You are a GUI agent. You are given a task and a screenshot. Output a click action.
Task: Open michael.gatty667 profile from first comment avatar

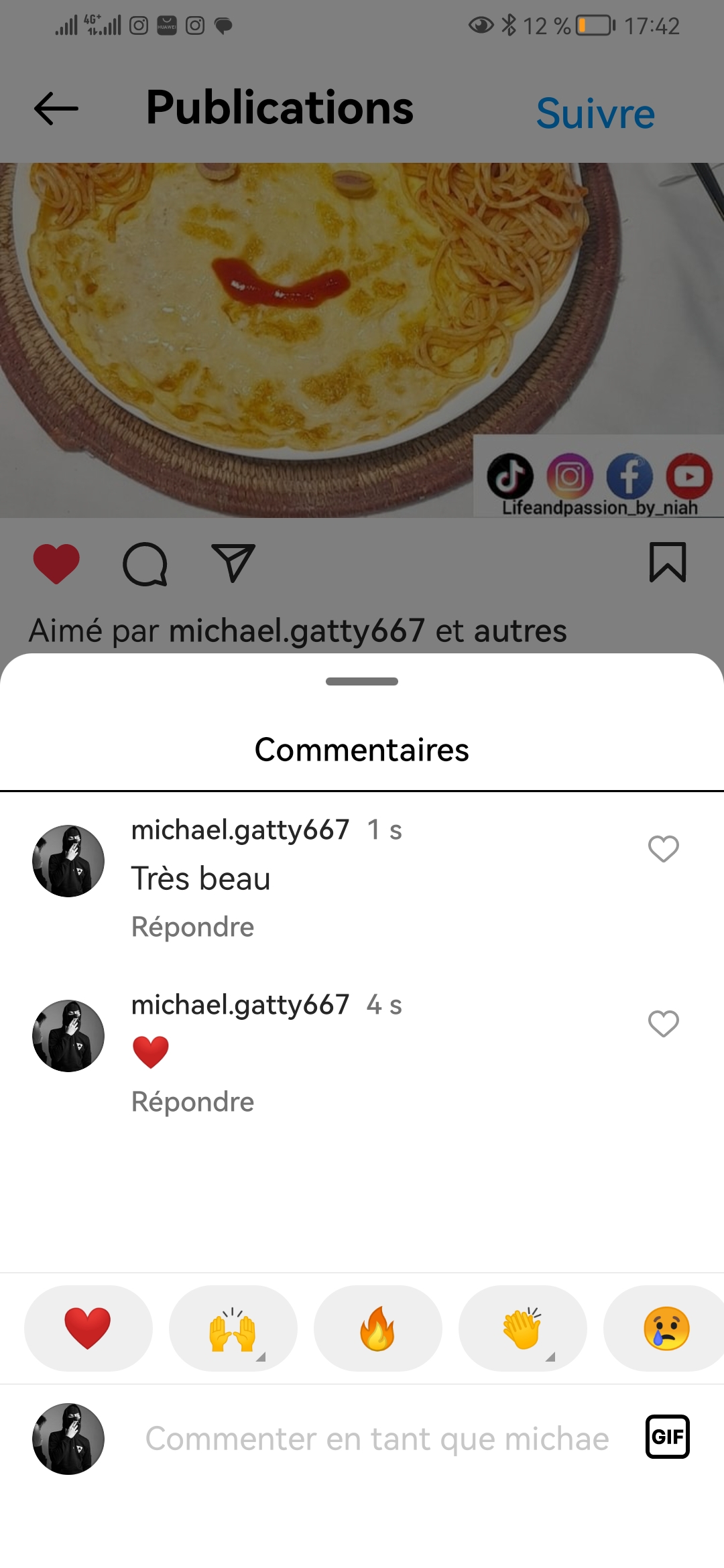[68, 861]
